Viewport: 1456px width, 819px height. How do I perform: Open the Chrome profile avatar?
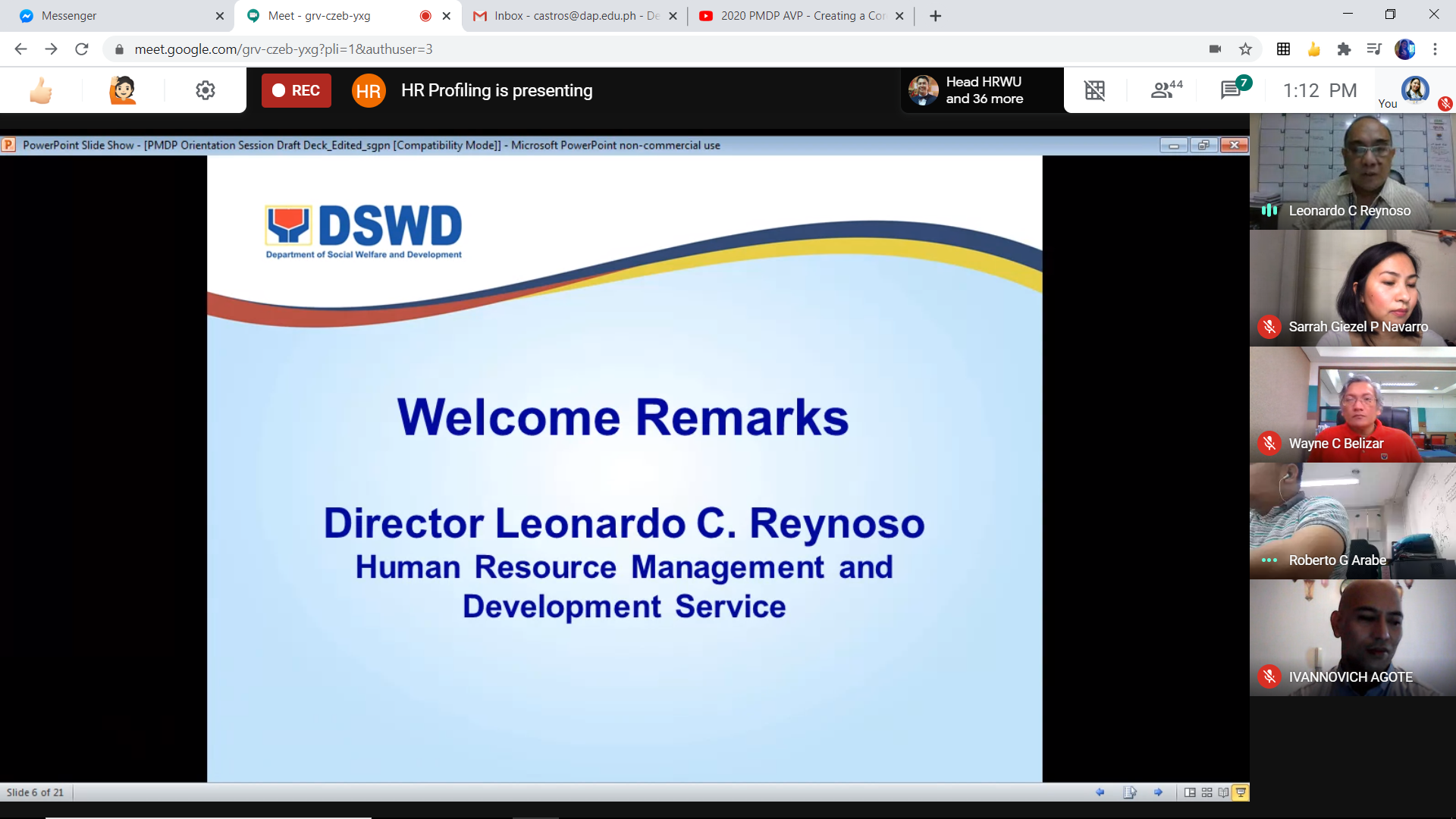tap(1405, 49)
